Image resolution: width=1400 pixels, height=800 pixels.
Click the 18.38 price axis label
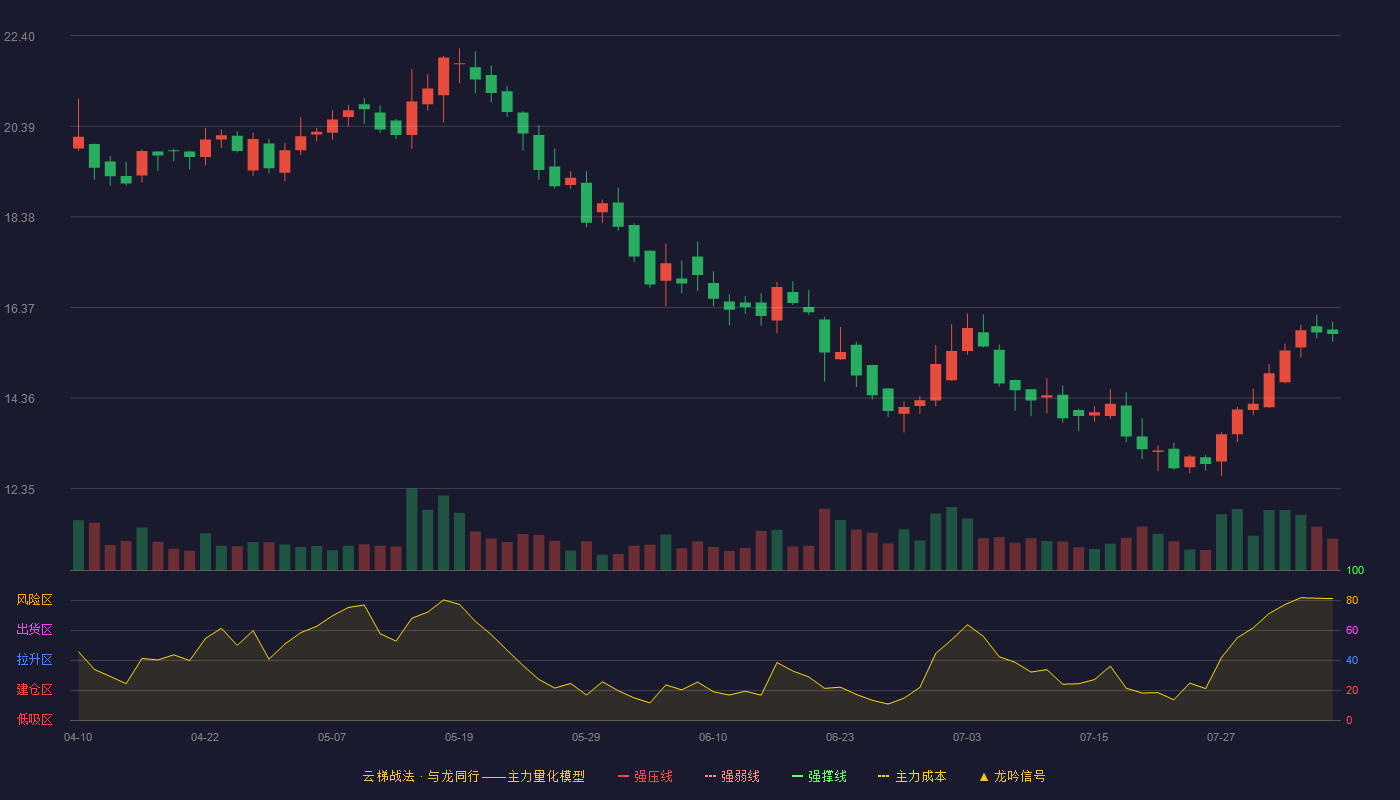click(x=19, y=218)
